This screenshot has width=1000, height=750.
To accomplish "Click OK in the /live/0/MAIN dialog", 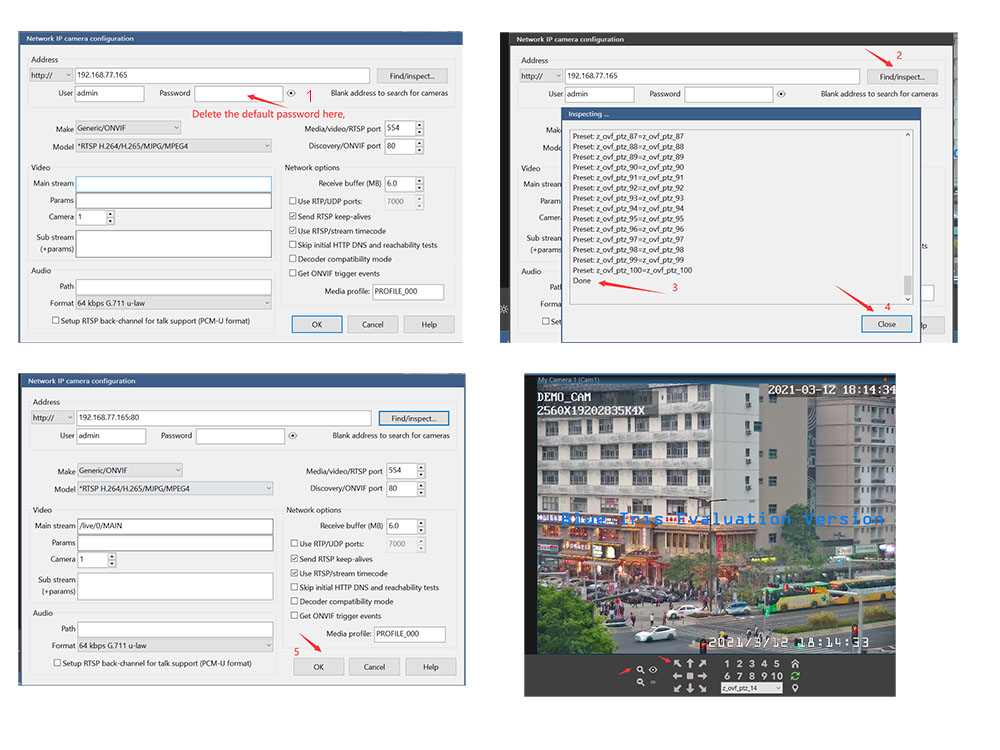I will coord(319,666).
